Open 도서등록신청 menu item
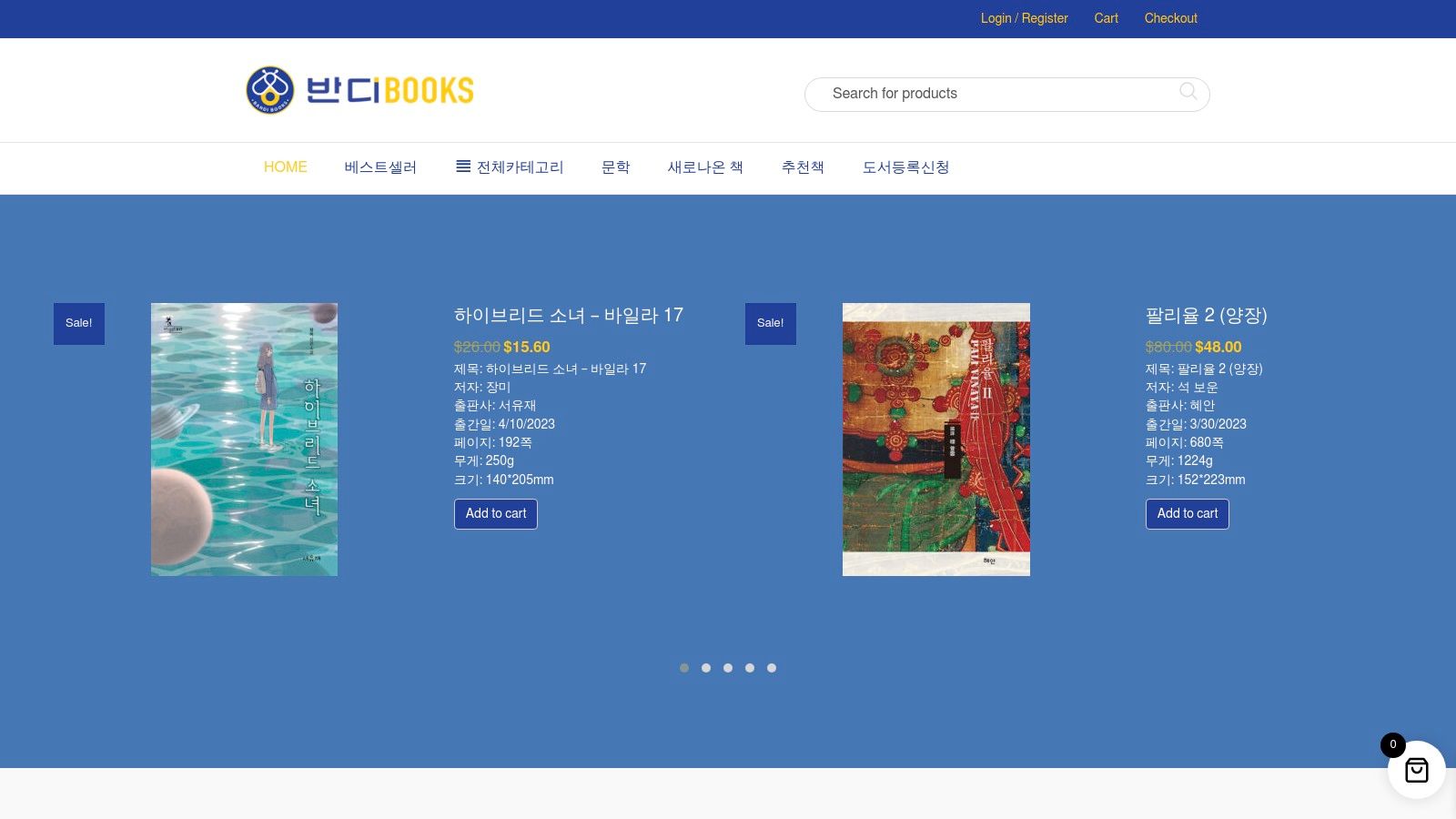The width and height of the screenshot is (1456, 819). pos(905,167)
